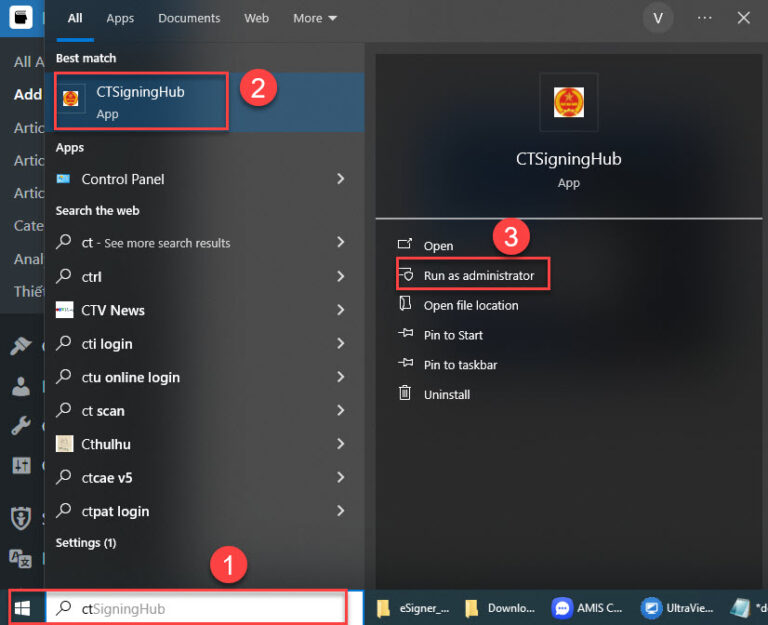The width and height of the screenshot is (768, 625).
Task: Expand the Cthulhu chevron
Action: coord(340,444)
